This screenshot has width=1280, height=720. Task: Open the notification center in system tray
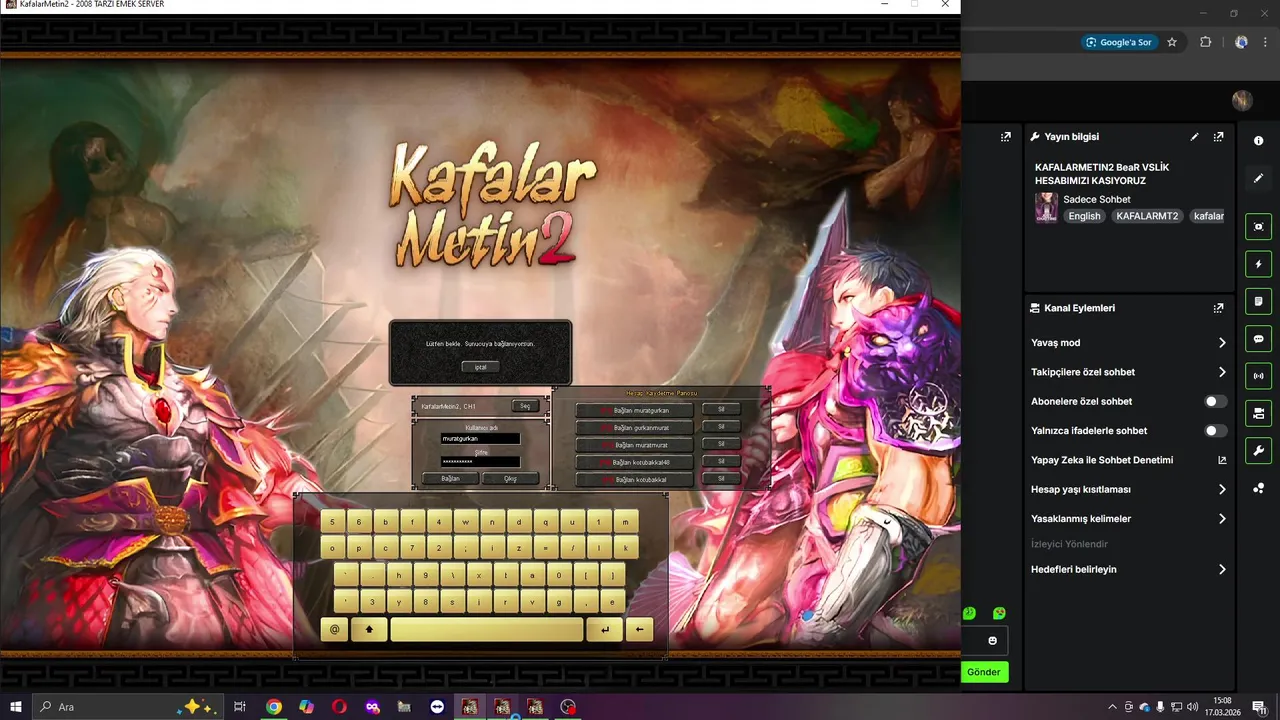1259,707
